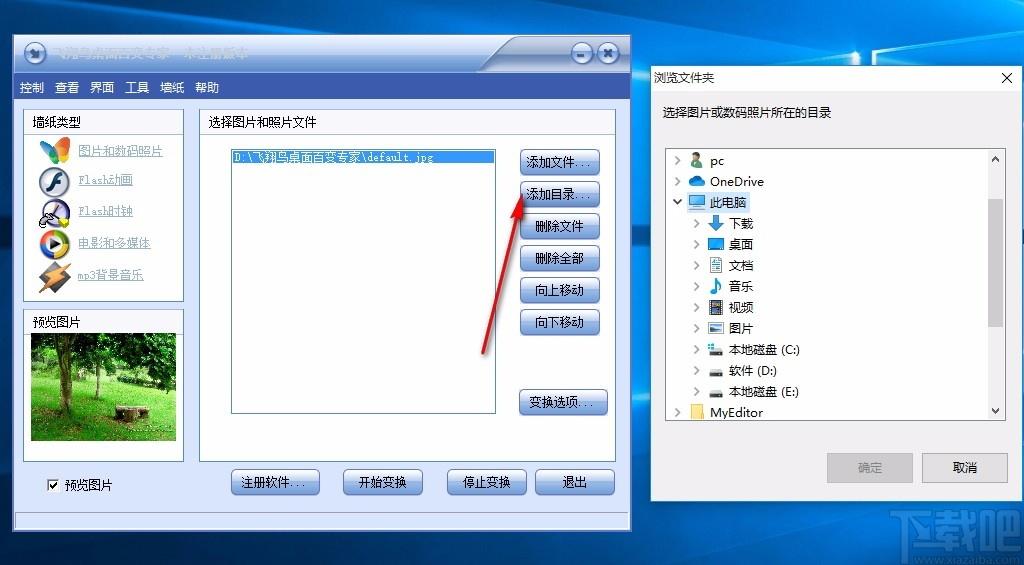The height and width of the screenshot is (565, 1024).
Task: Click the app logo icon in title bar
Action: click(x=35, y=53)
